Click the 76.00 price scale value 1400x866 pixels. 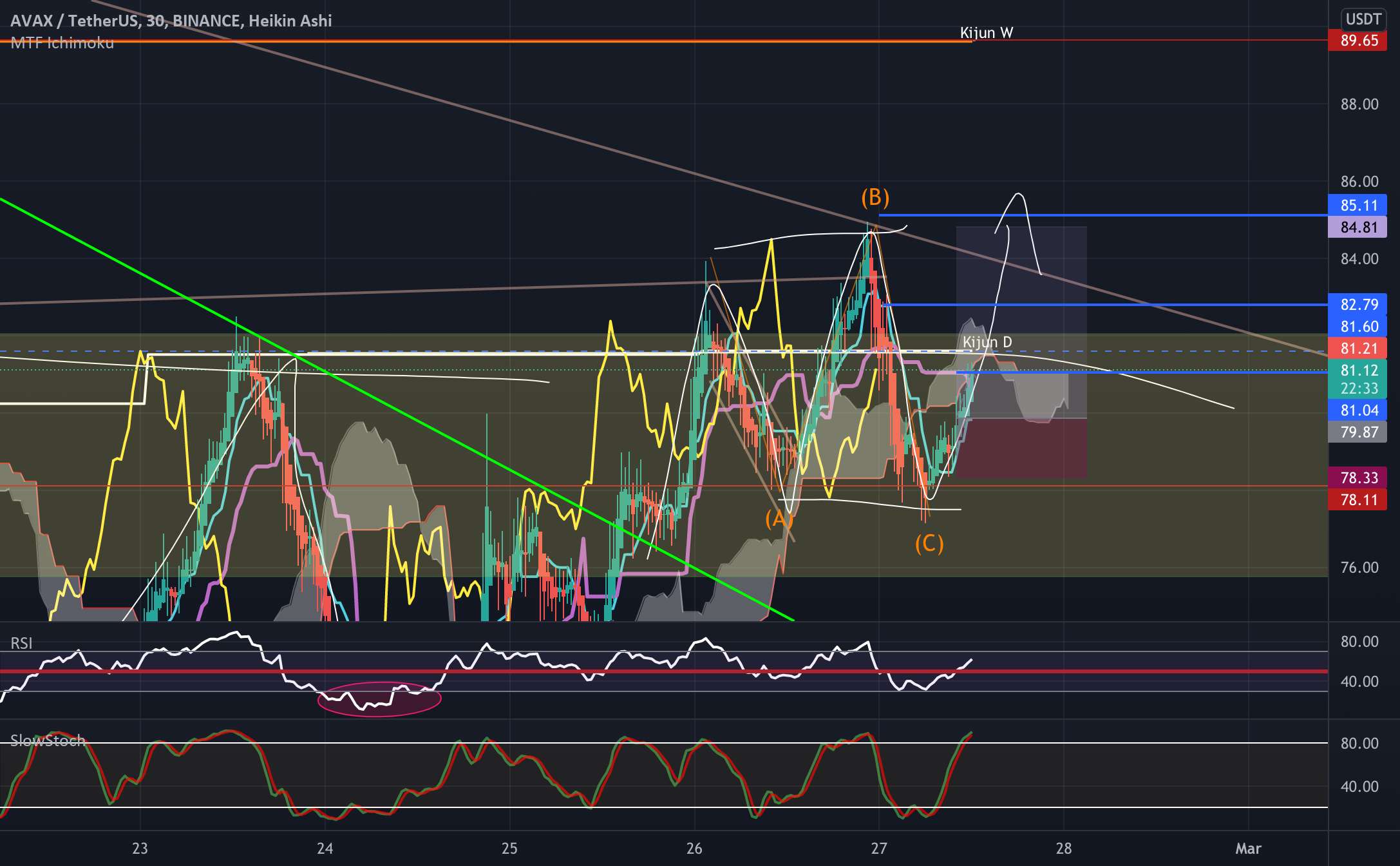coord(1359,568)
